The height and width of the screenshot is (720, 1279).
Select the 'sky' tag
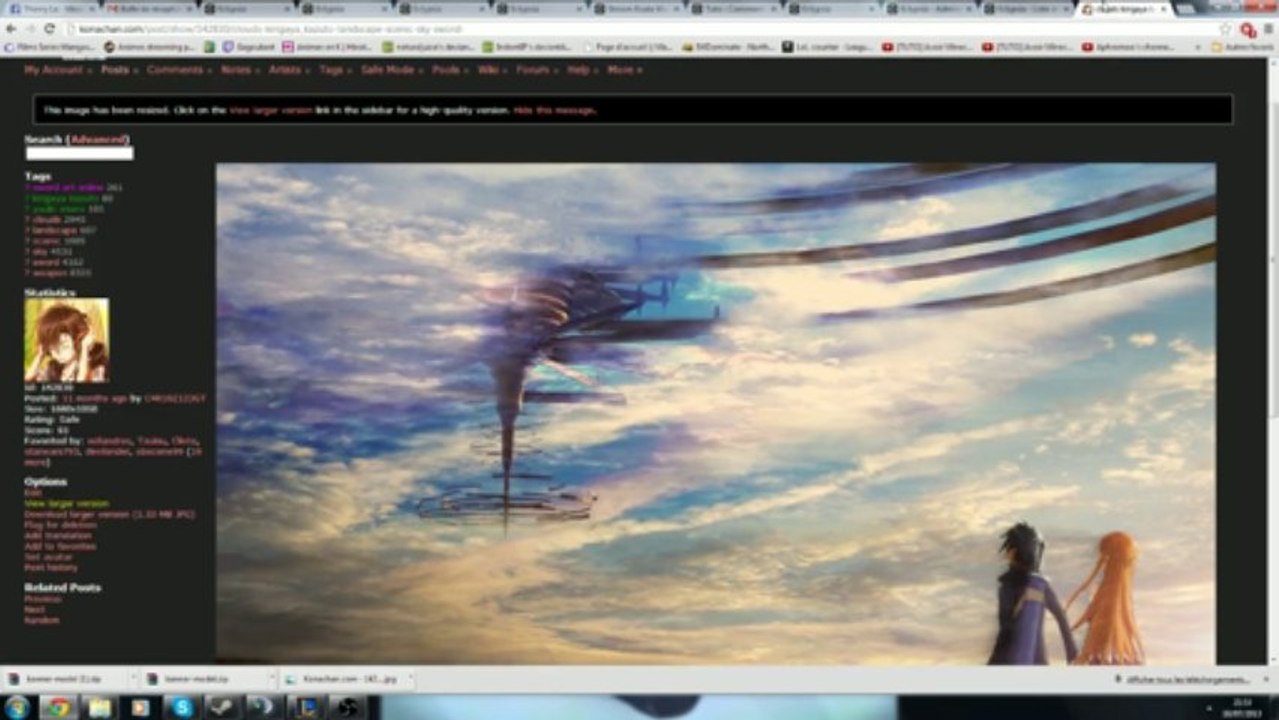[38, 251]
